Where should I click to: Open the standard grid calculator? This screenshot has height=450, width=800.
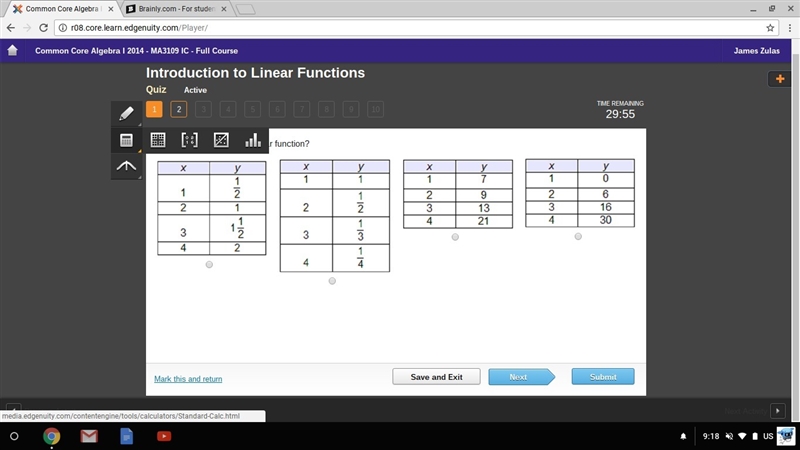pos(158,140)
